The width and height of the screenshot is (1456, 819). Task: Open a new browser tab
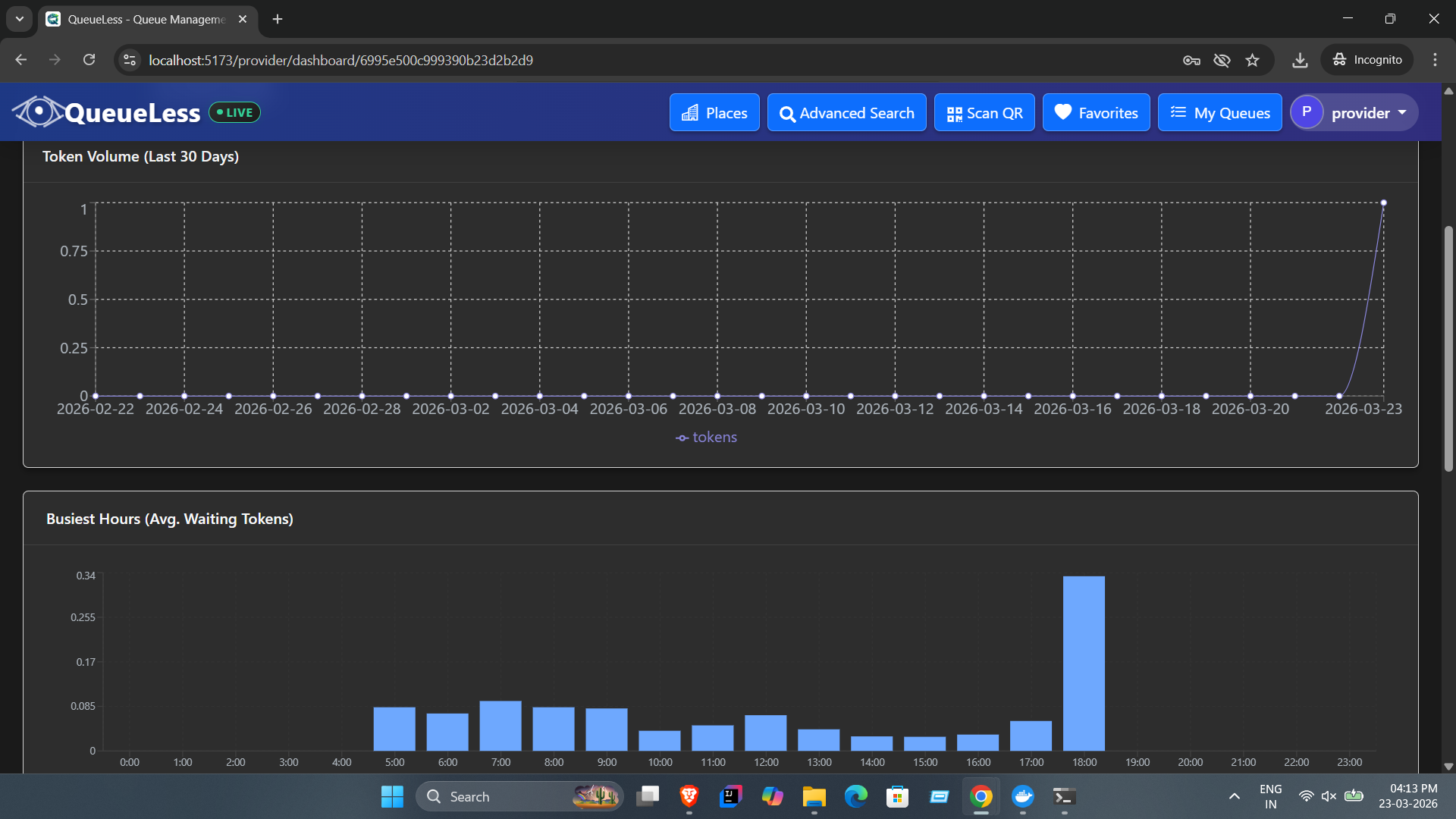pos(278,19)
